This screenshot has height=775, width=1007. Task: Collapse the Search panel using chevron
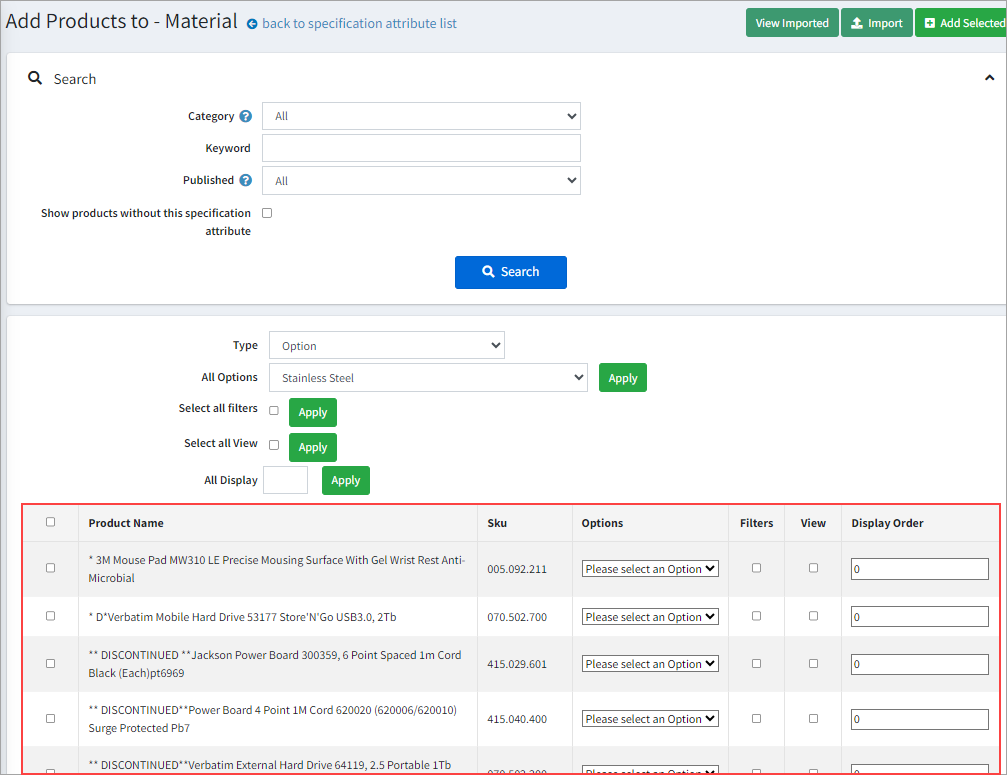989,79
